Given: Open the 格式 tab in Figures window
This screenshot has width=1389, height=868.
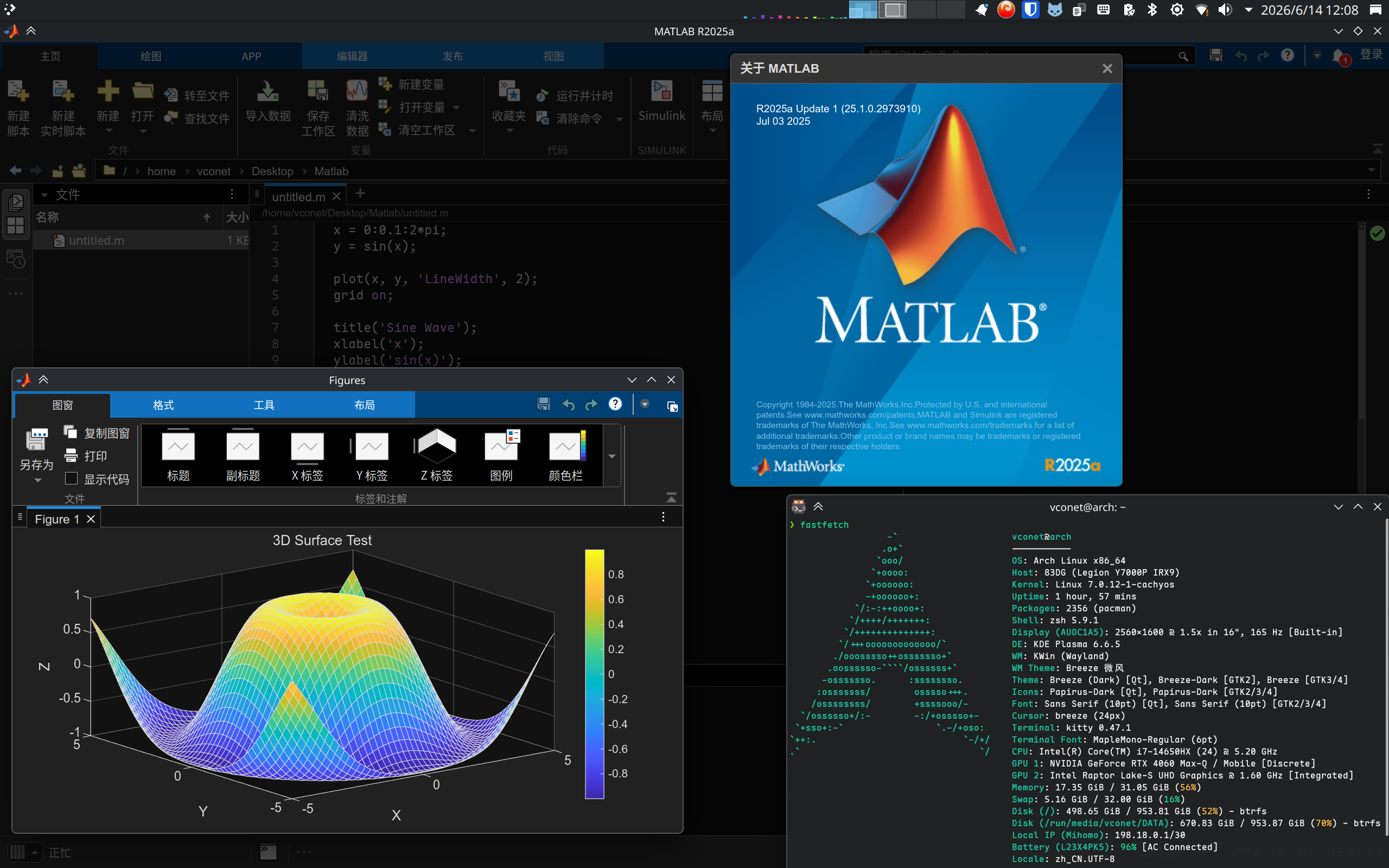Looking at the screenshot, I should (163, 405).
